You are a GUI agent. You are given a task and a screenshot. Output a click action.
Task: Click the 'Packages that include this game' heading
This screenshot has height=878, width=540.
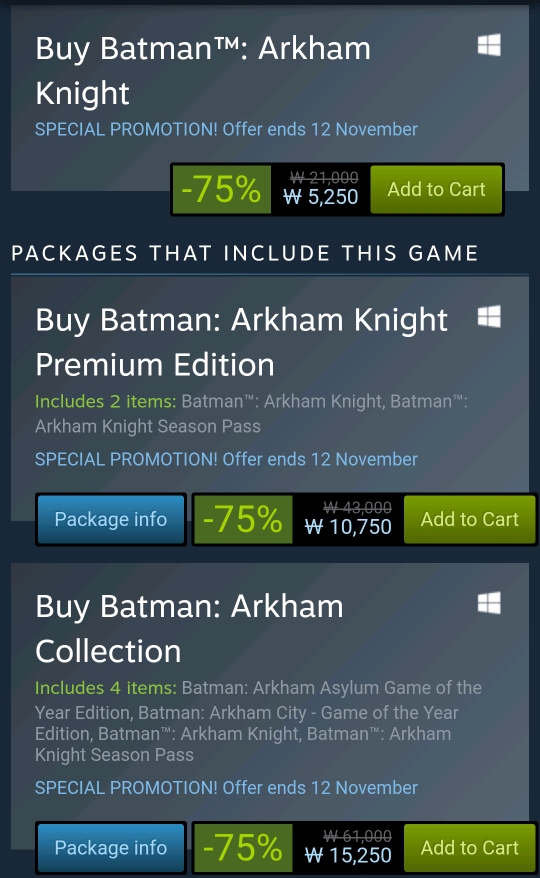[x=245, y=253]
